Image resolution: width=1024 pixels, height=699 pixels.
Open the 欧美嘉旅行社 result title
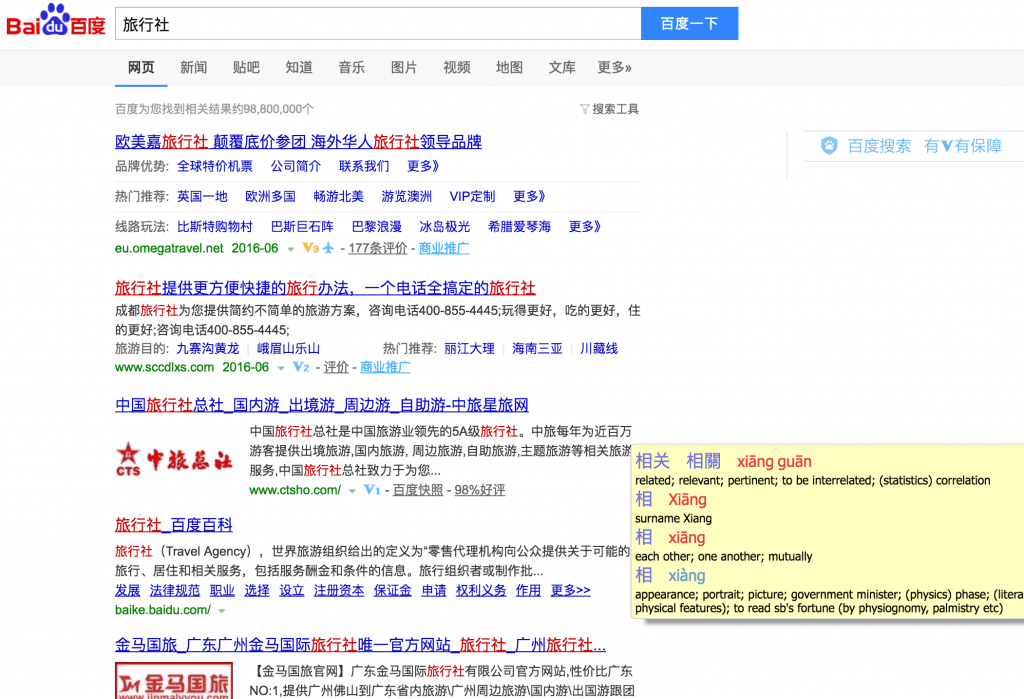point(298,142)
